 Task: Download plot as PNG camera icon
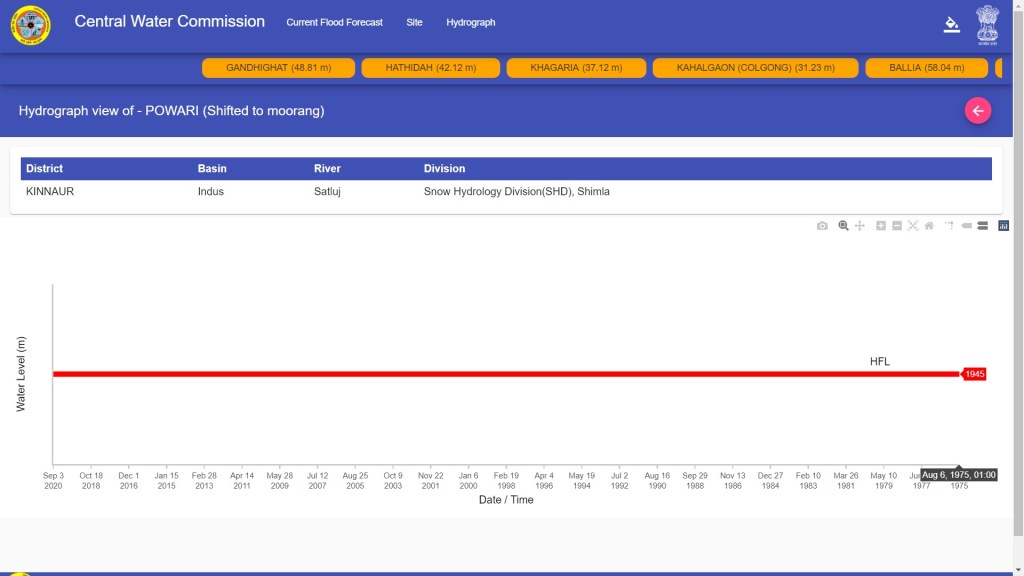pos(822,226)
